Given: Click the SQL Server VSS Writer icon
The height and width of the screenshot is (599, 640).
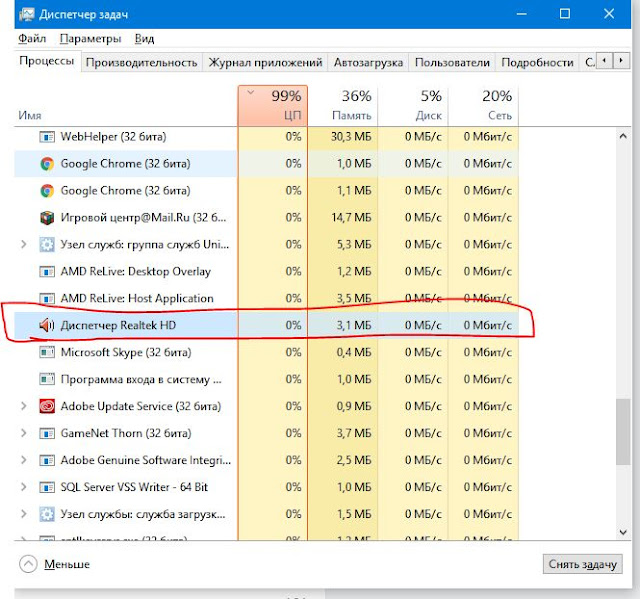Looking at the screenshot, I should point(47,487).
